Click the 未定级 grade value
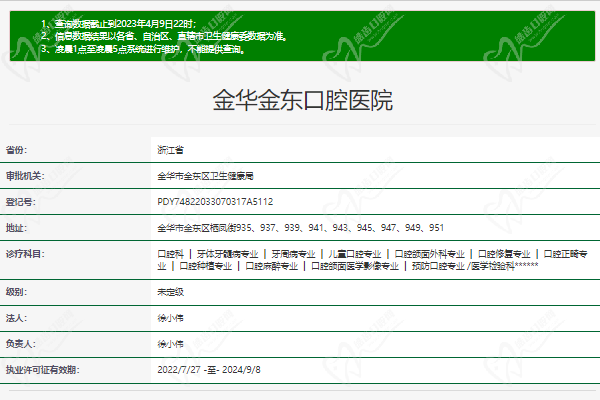Screen dimensions: 600x400 pyautogui.click(x=171, y=291)
